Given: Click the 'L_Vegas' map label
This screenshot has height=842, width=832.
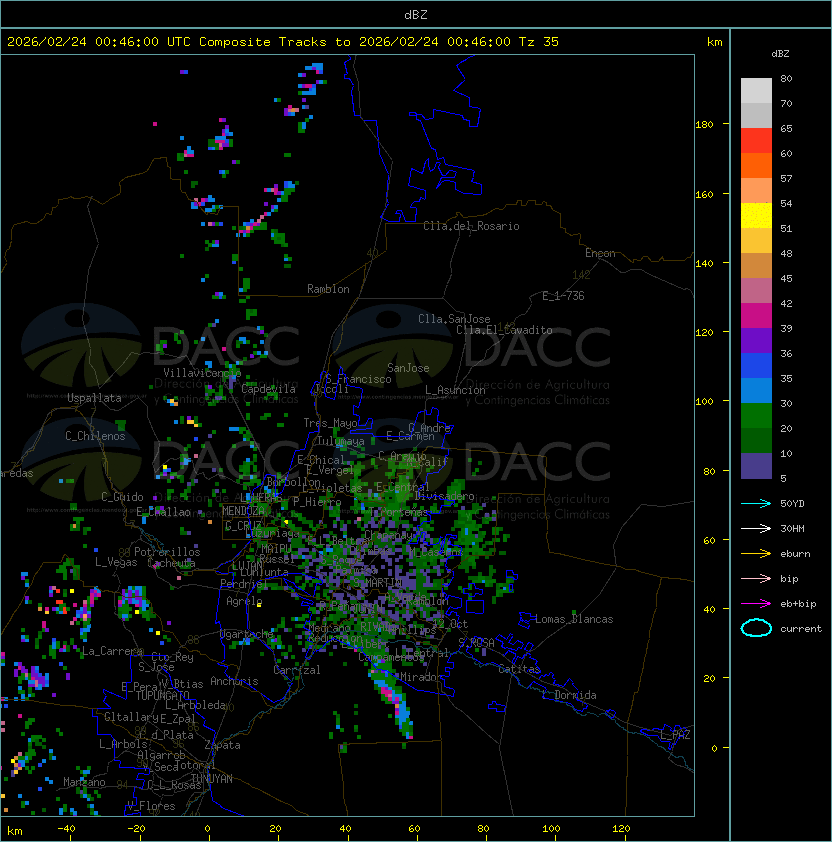Looking at the screenshot, I should (x=116, y=562).
